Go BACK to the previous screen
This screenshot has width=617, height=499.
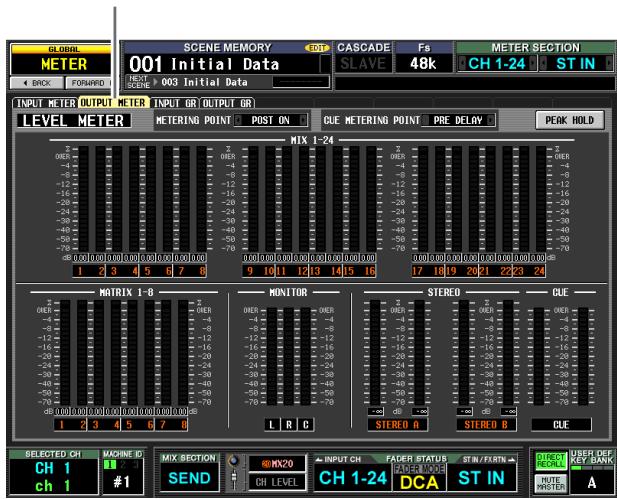pos(37,83)
